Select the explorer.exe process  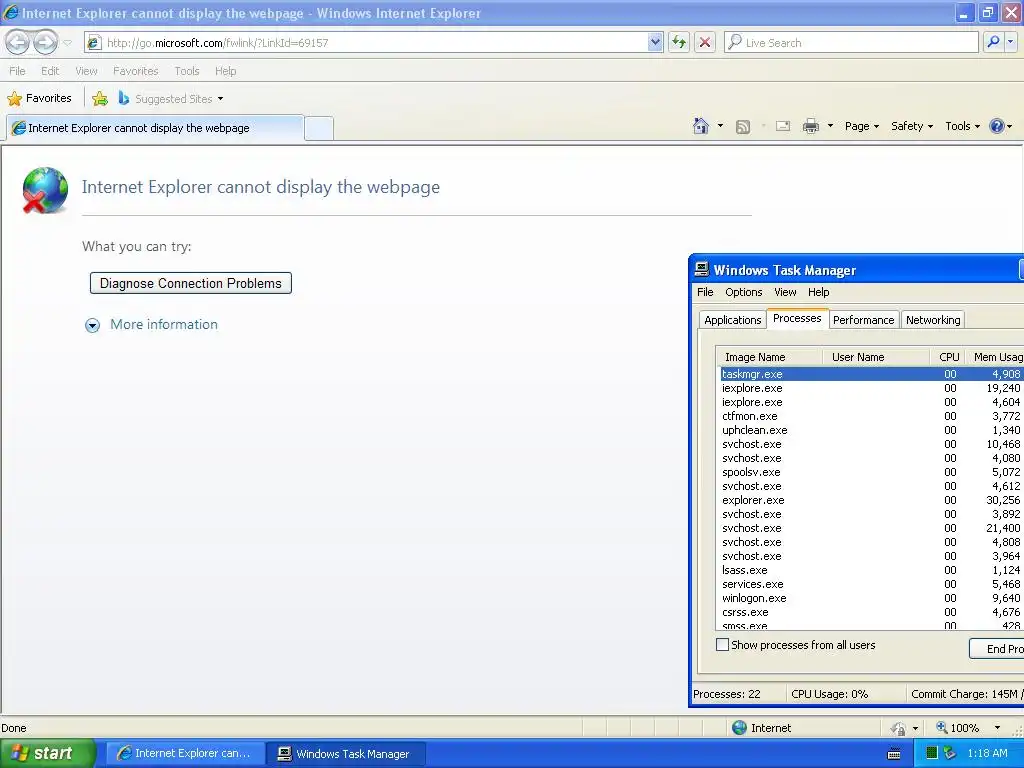coord(871,500)
